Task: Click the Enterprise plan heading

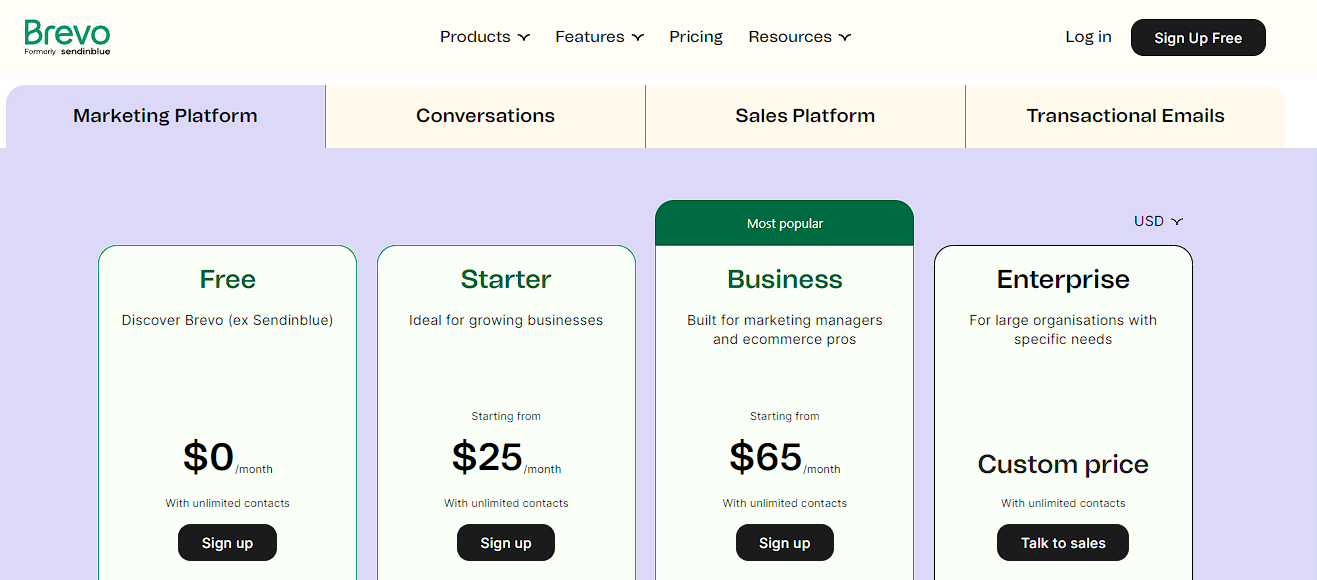Action: [1063, 279]
